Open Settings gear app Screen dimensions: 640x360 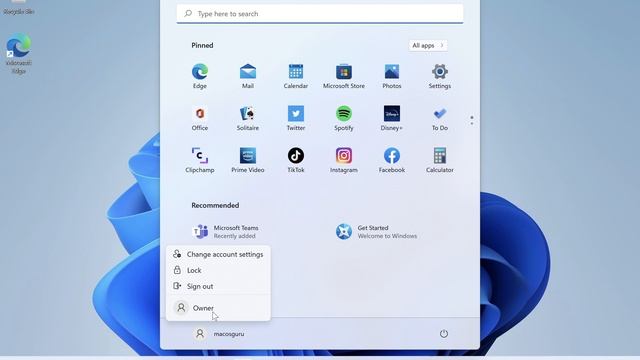[440, 76]
